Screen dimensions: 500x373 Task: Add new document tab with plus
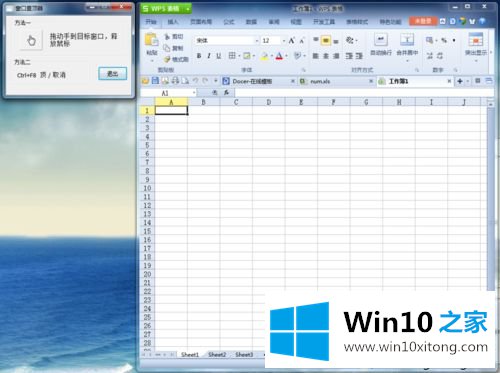tap(460, 81)
